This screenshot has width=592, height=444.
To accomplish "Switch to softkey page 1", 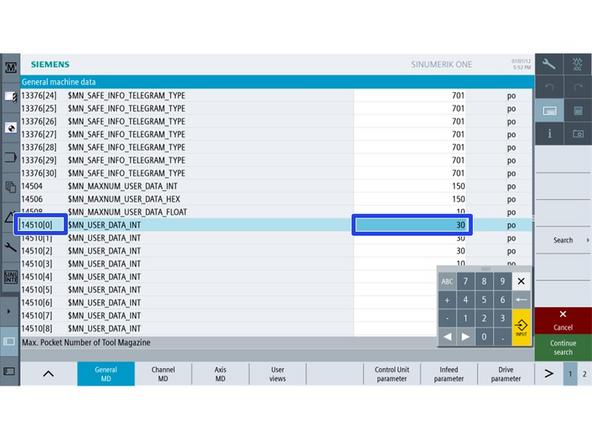I will click(570, 374).
